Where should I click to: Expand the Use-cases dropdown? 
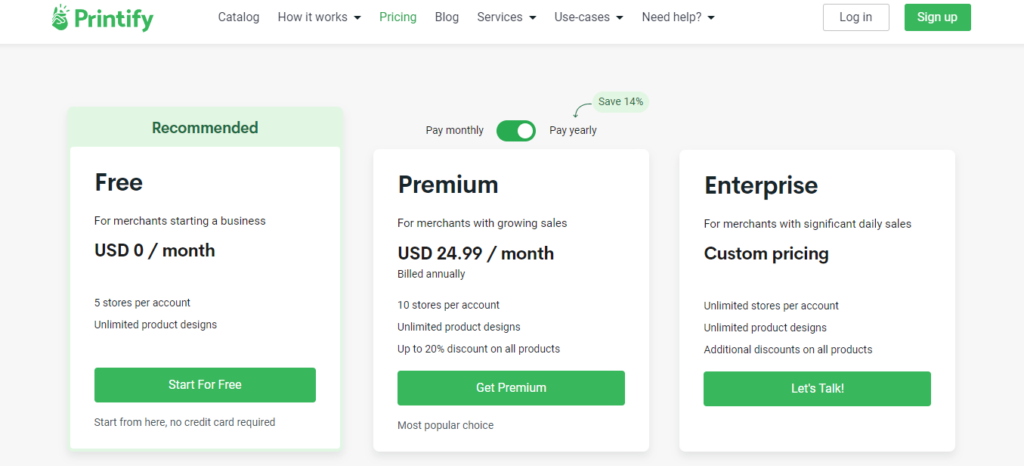pyautogui.click(x=588, y=18)
